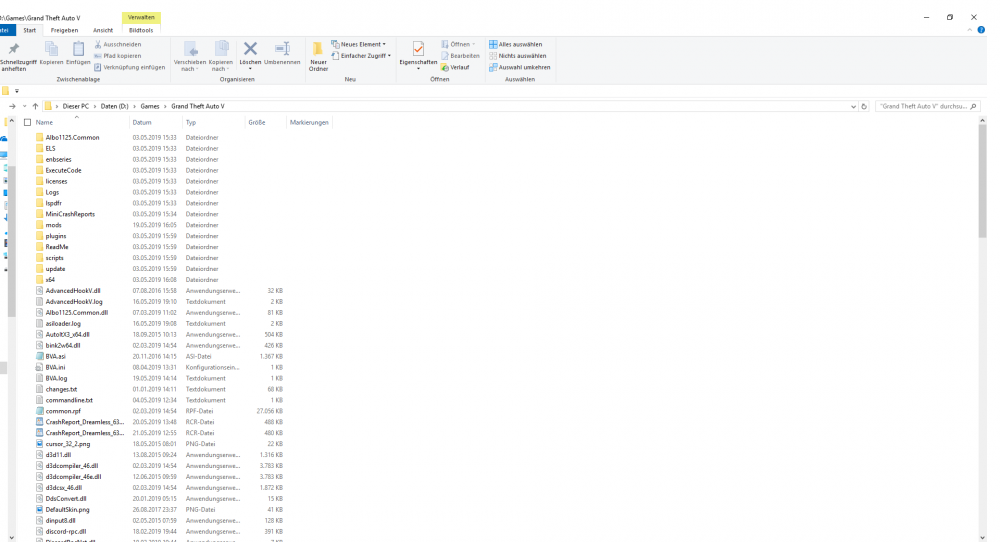Click Alles auswählen to select all items
The width and height of the screenshot is (1000, 542).
pyautogui.click(x=515, y=45)
